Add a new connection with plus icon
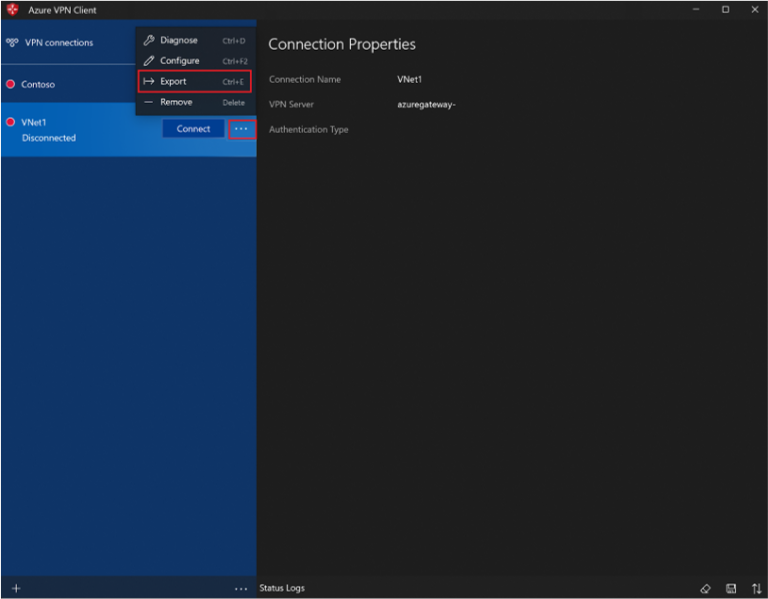The image size is (768, 599). point(16,588)
